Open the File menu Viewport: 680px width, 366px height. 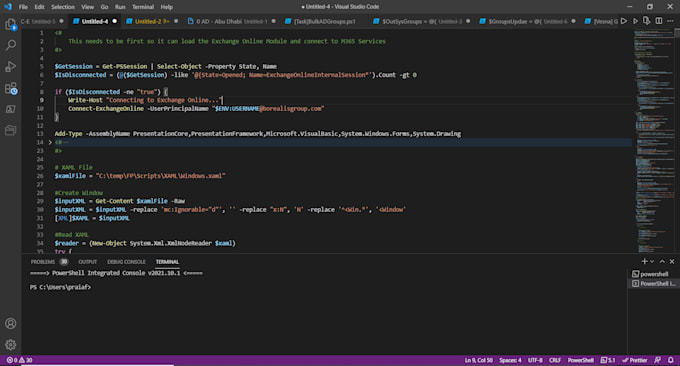tap(23, 7)
